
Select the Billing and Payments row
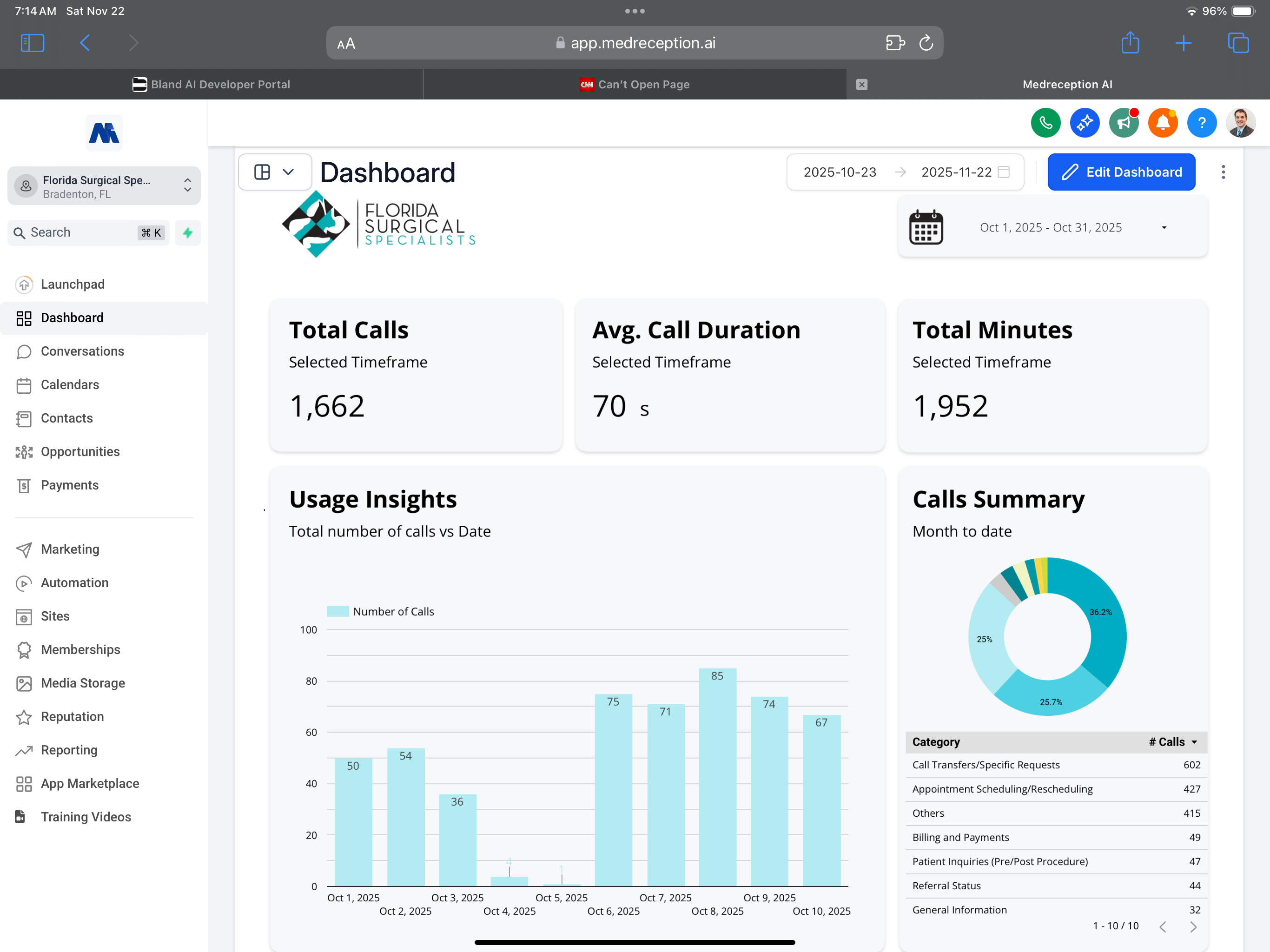(x=1056, y=837)
